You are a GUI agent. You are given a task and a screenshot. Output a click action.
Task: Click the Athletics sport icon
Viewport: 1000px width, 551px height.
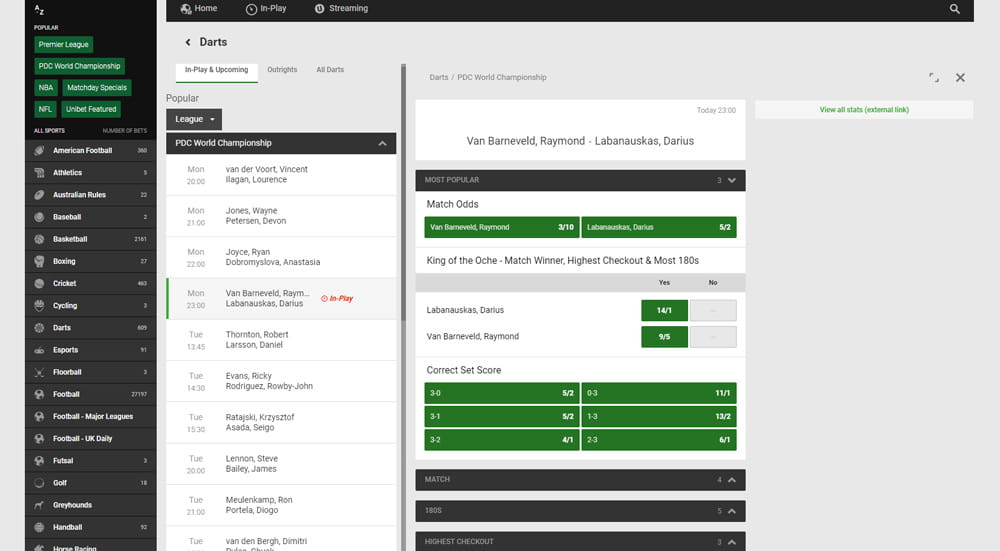40,173
